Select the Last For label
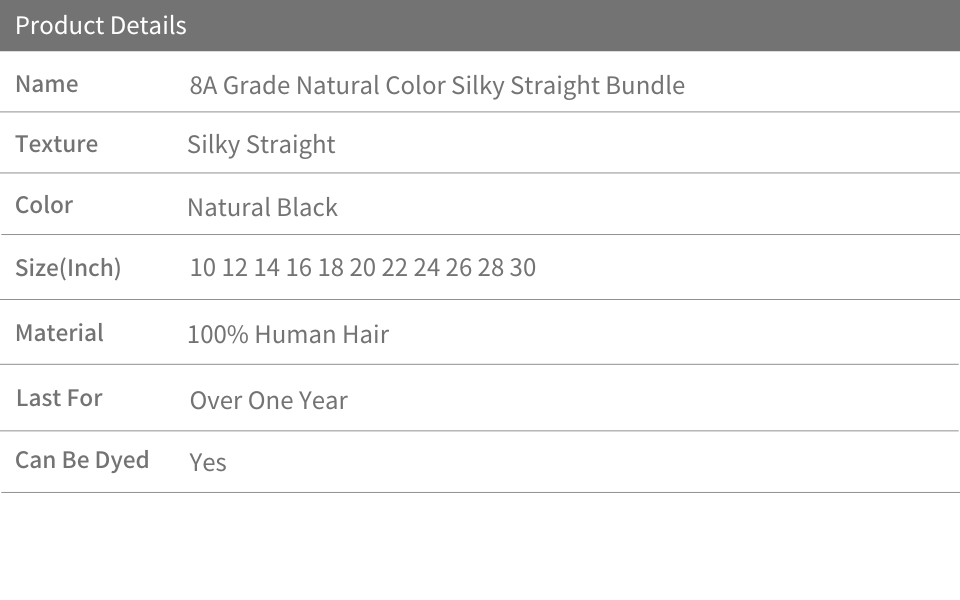This screenshot has width=960, height=600. pyautogui.click(x=59, y=398)
